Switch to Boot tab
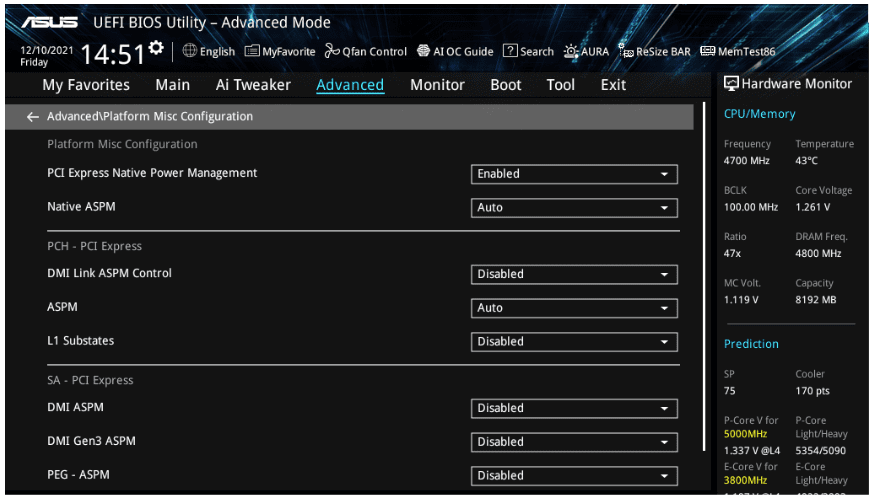The height and width of the screenshot is (497, 877). click(x=506, y=85)
